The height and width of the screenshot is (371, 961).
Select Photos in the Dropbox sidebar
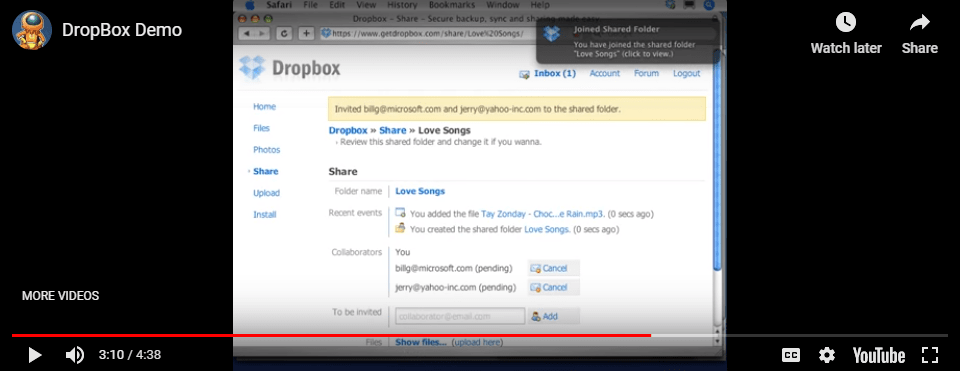[267, 150]
